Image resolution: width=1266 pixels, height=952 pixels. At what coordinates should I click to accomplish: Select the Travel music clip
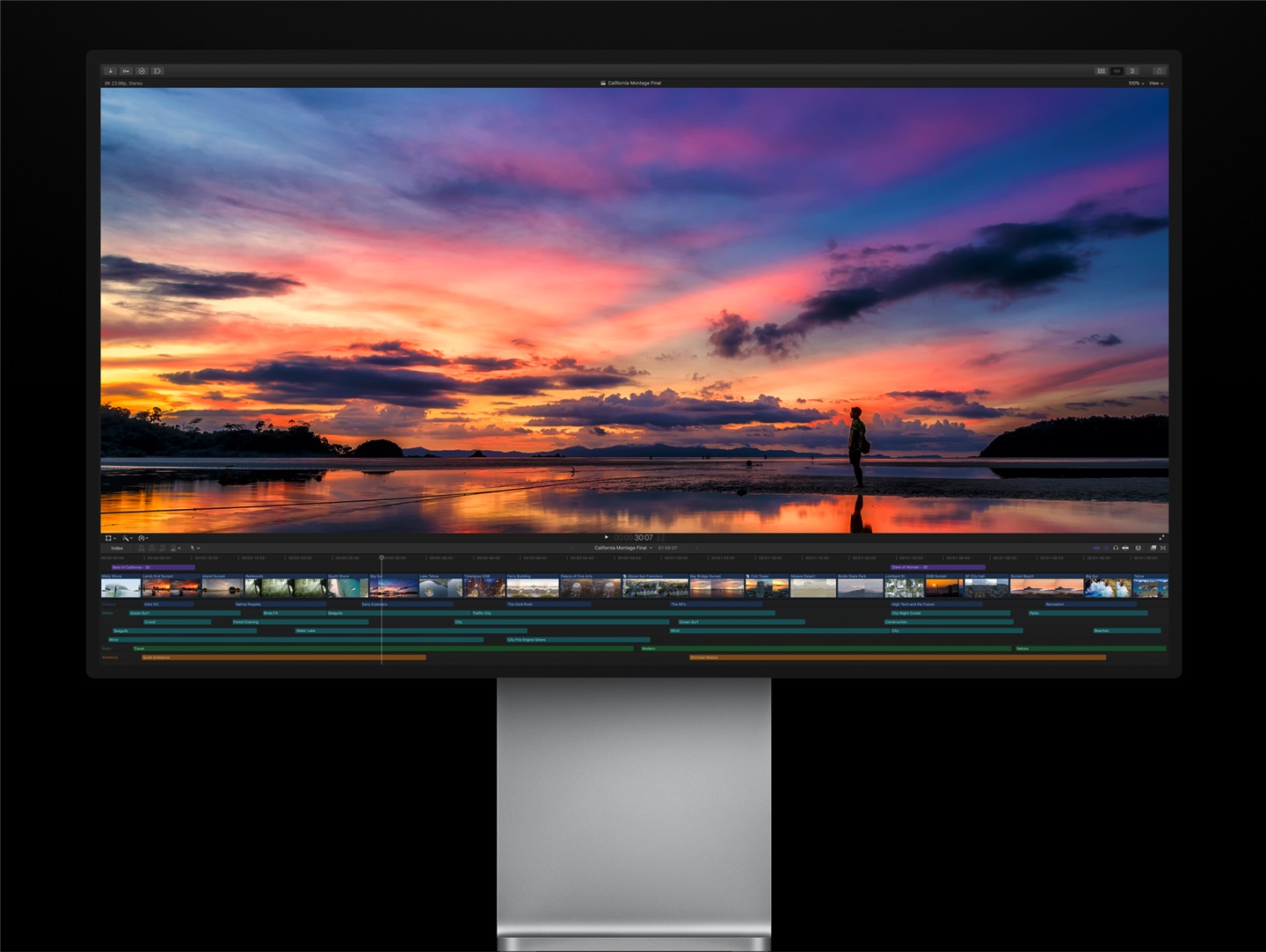(382, 649)
